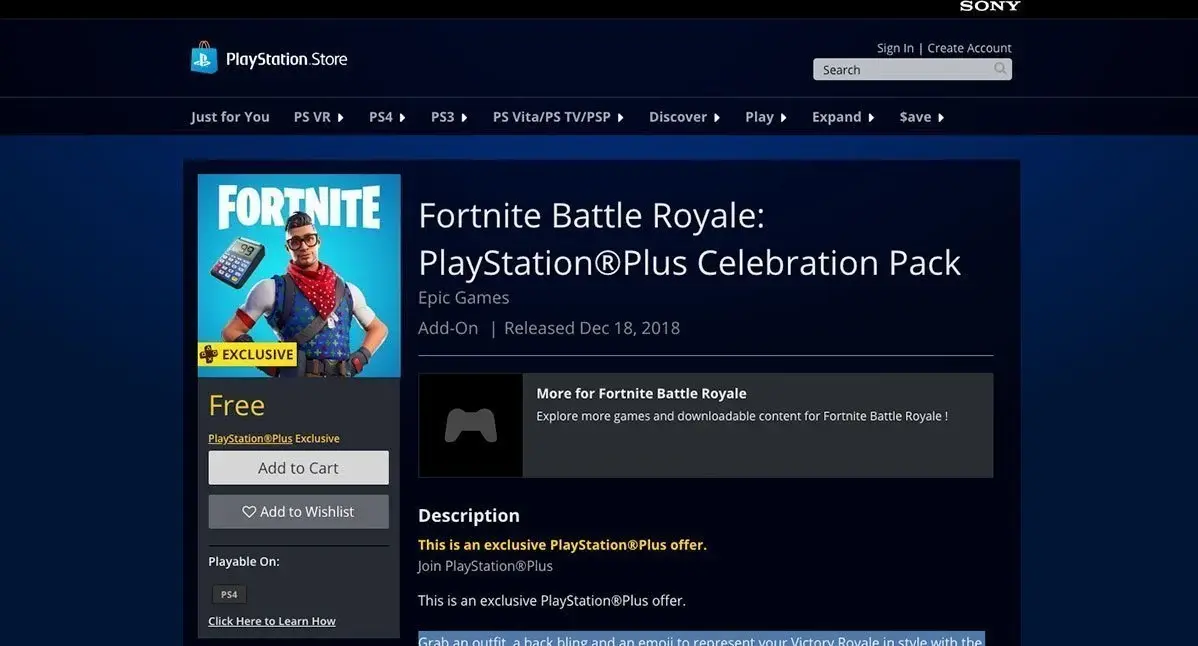Select the Just for You menu item
The width and height of the screenshot is (1198, 646).
coord(230,117)
